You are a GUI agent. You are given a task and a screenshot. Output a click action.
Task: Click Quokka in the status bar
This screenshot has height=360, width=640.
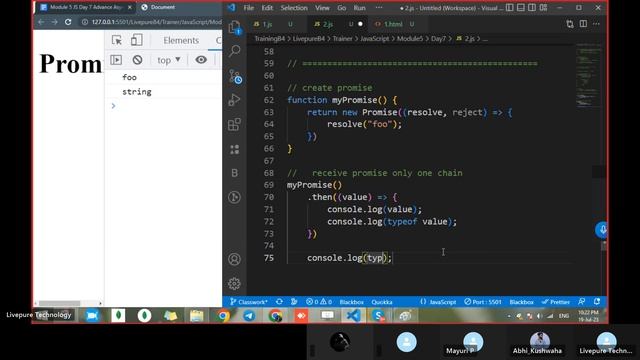coord(382,302)
